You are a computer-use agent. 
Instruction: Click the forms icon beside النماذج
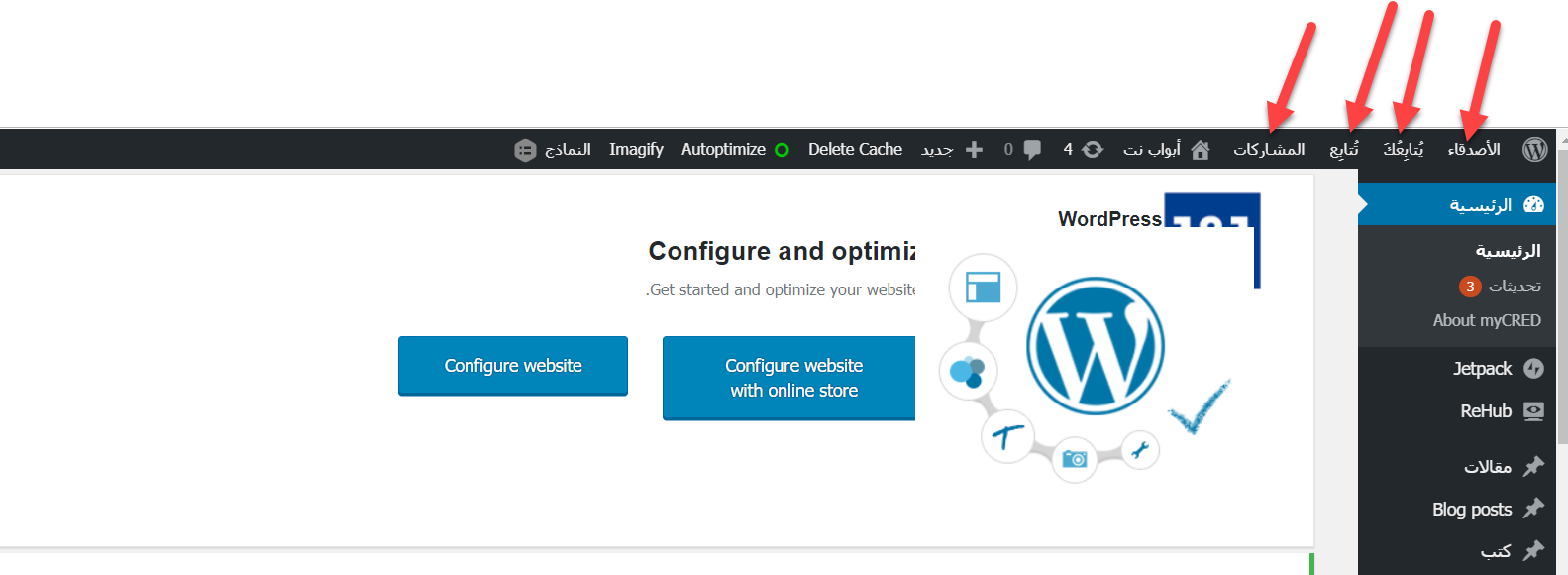(525, 150)
